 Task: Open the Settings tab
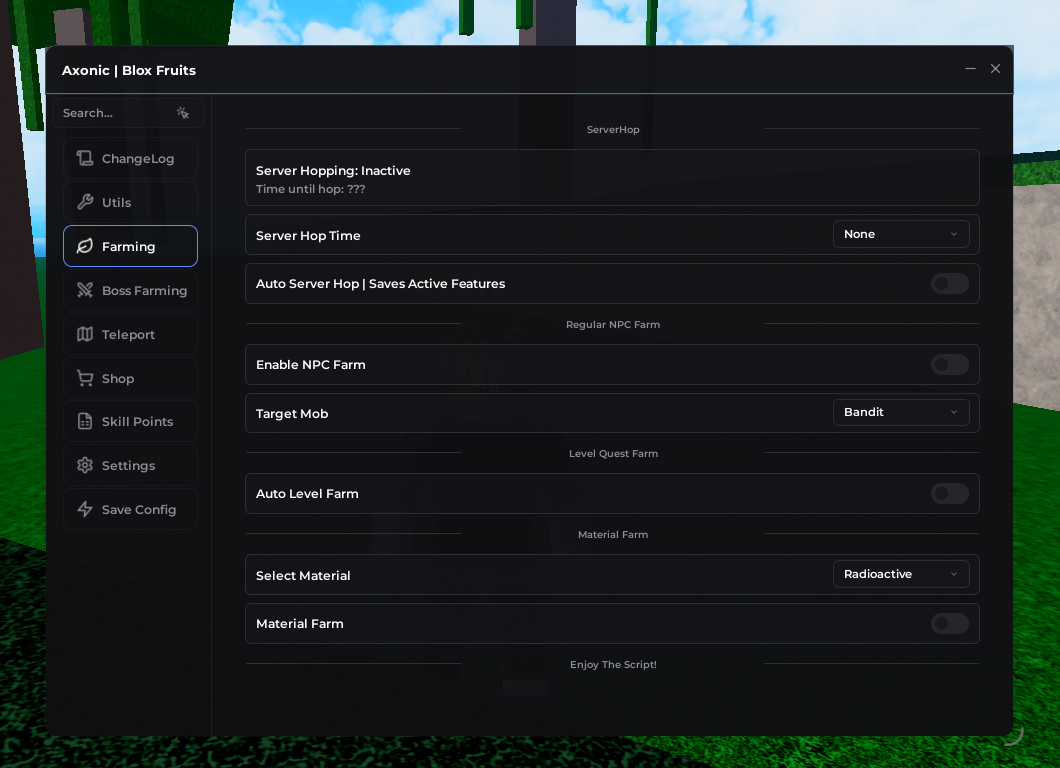(130, 465)
